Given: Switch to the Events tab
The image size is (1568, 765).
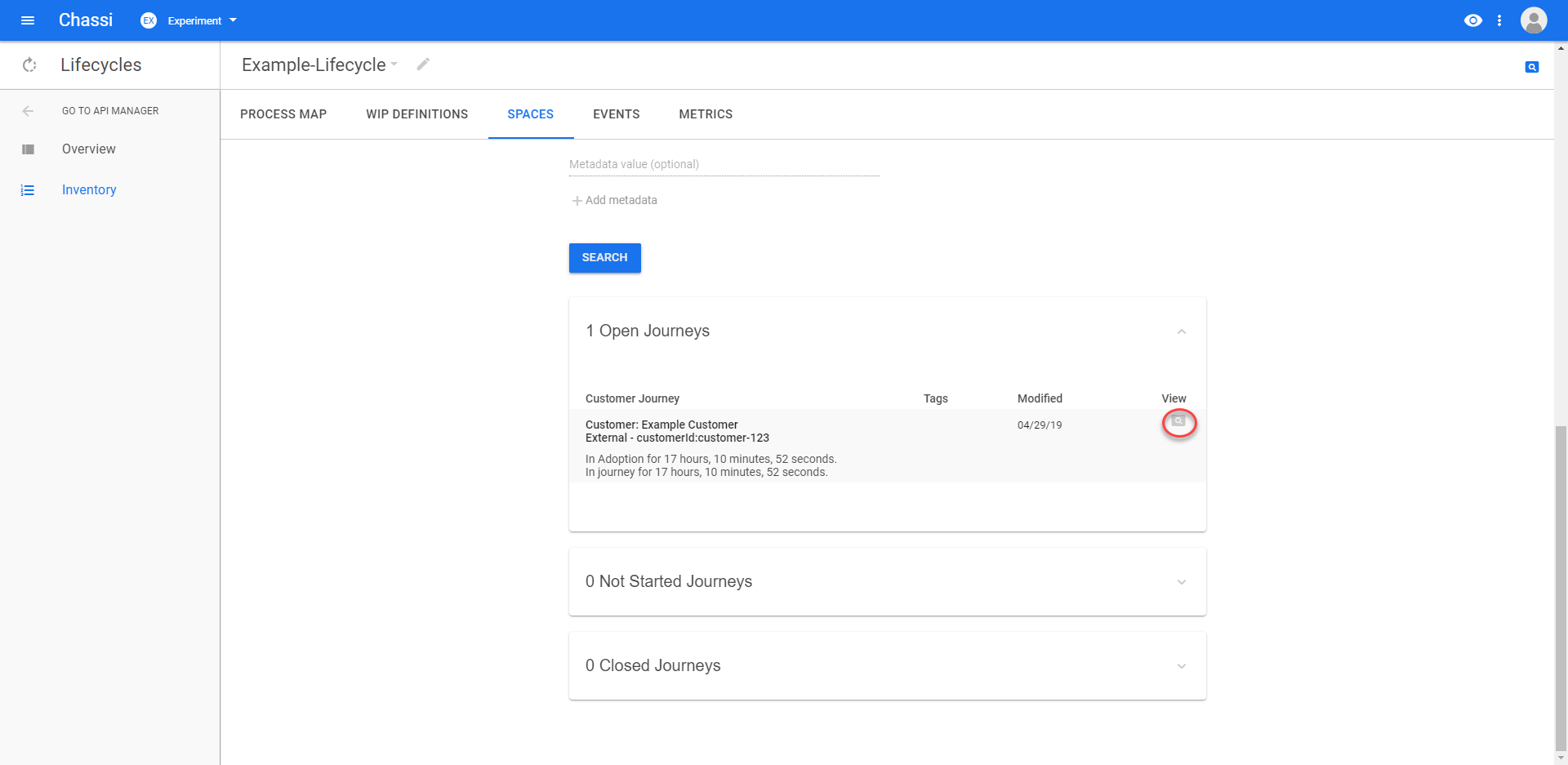Looking at the screenshot, I should 617,114.
